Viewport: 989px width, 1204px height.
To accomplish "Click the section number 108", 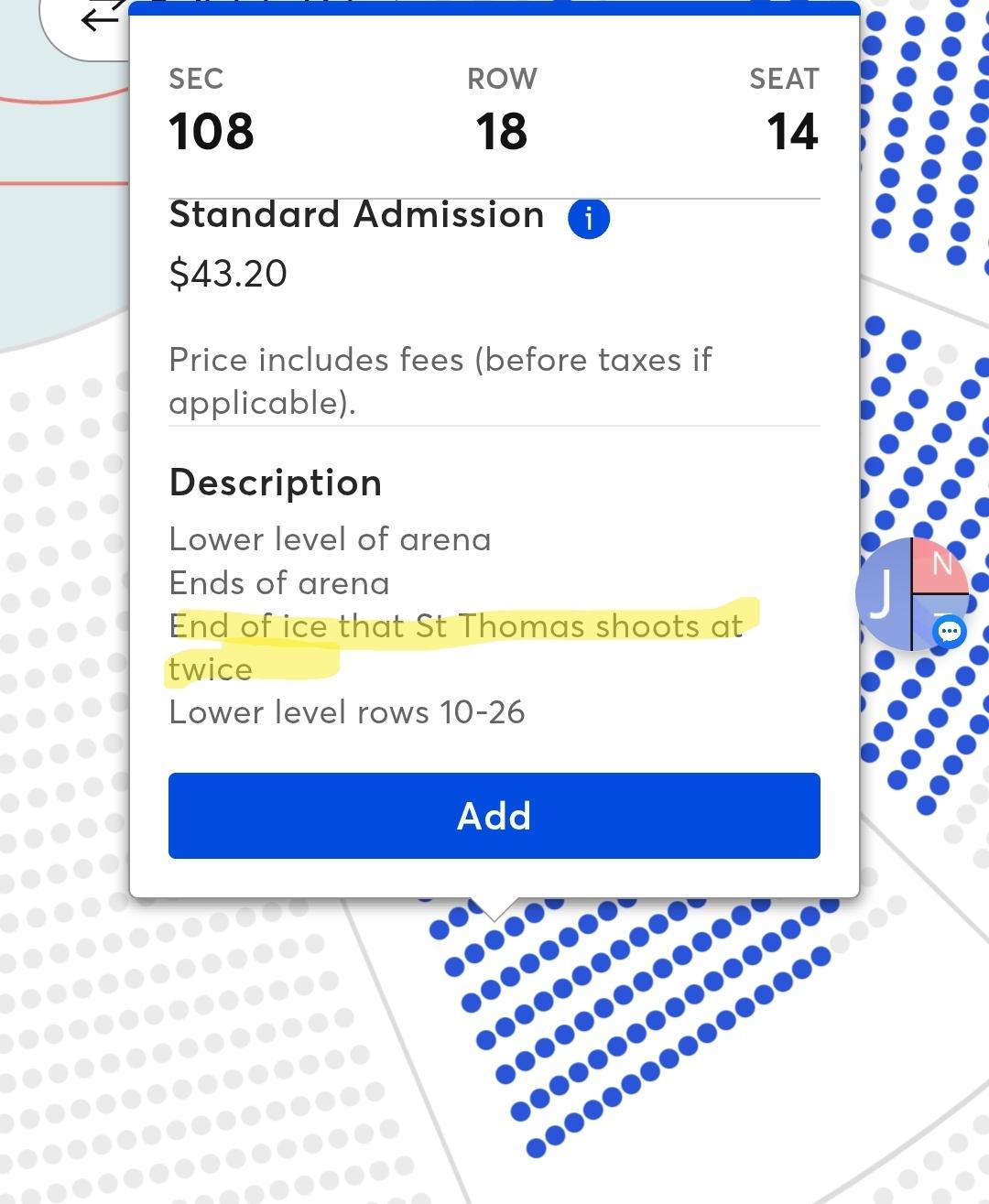I will (x=212, y=132).
